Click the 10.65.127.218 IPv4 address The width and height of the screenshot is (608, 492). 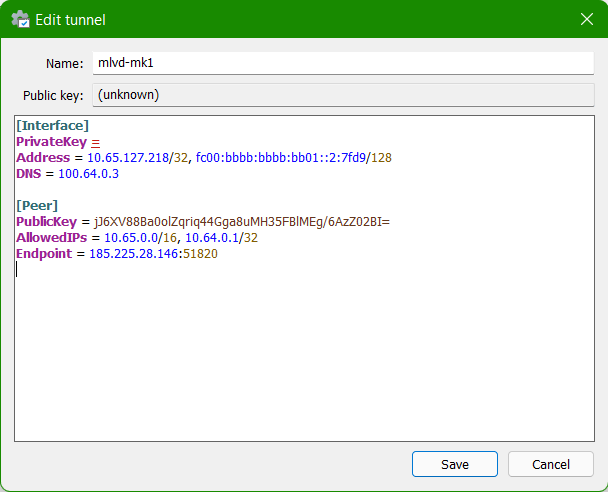pyautogui.click(x=129, y=158)
